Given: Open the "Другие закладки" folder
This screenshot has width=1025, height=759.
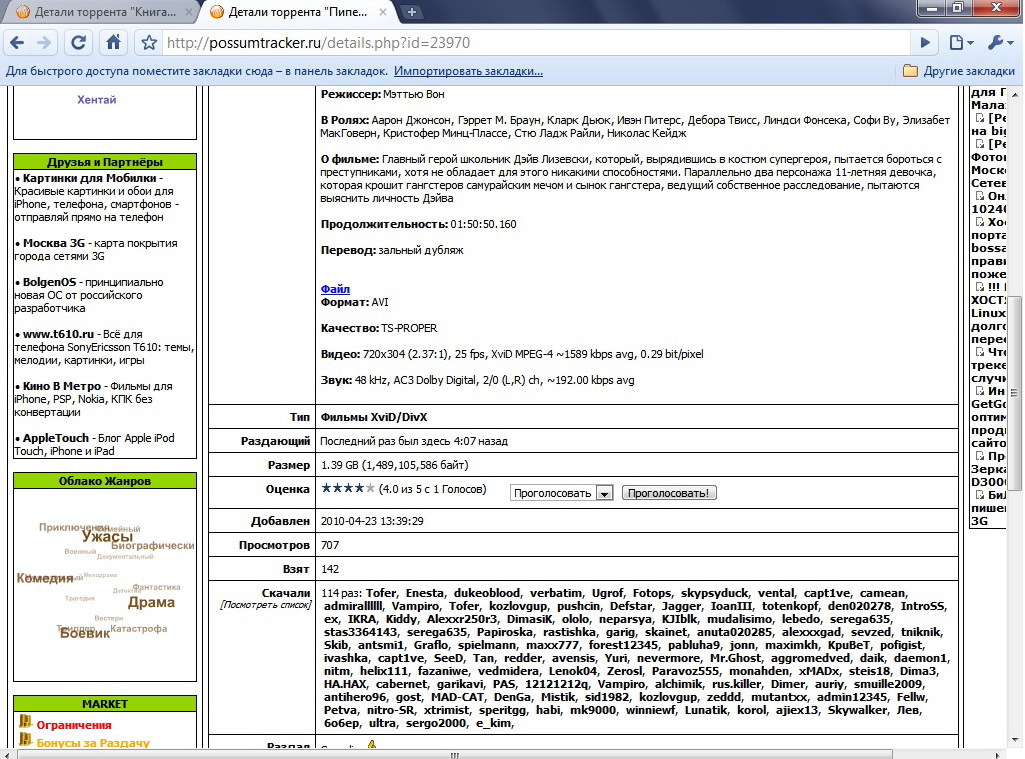Looking at the screenshot, I should 959,71.
